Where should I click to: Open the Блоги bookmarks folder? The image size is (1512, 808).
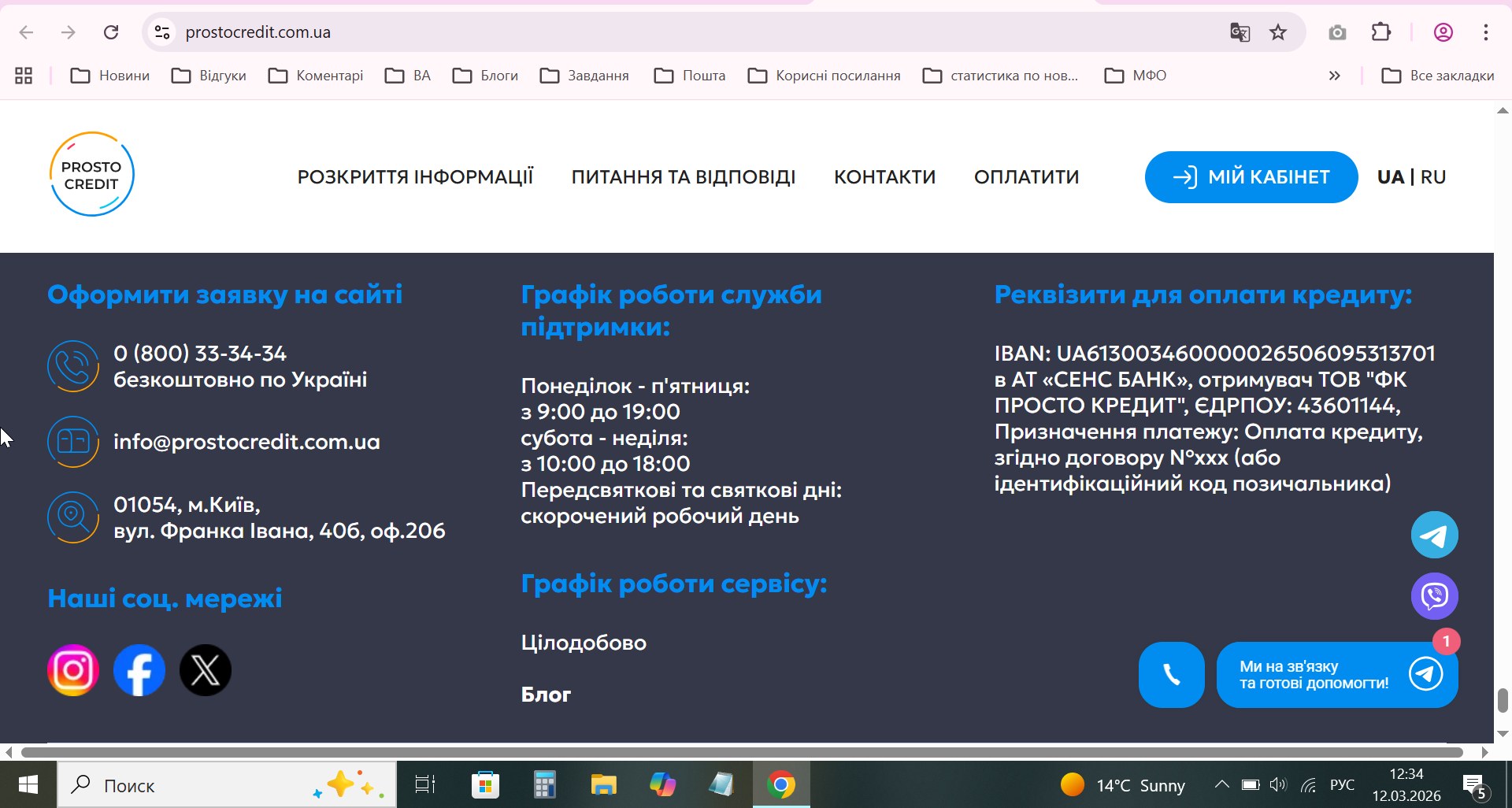tap(485, 76)
